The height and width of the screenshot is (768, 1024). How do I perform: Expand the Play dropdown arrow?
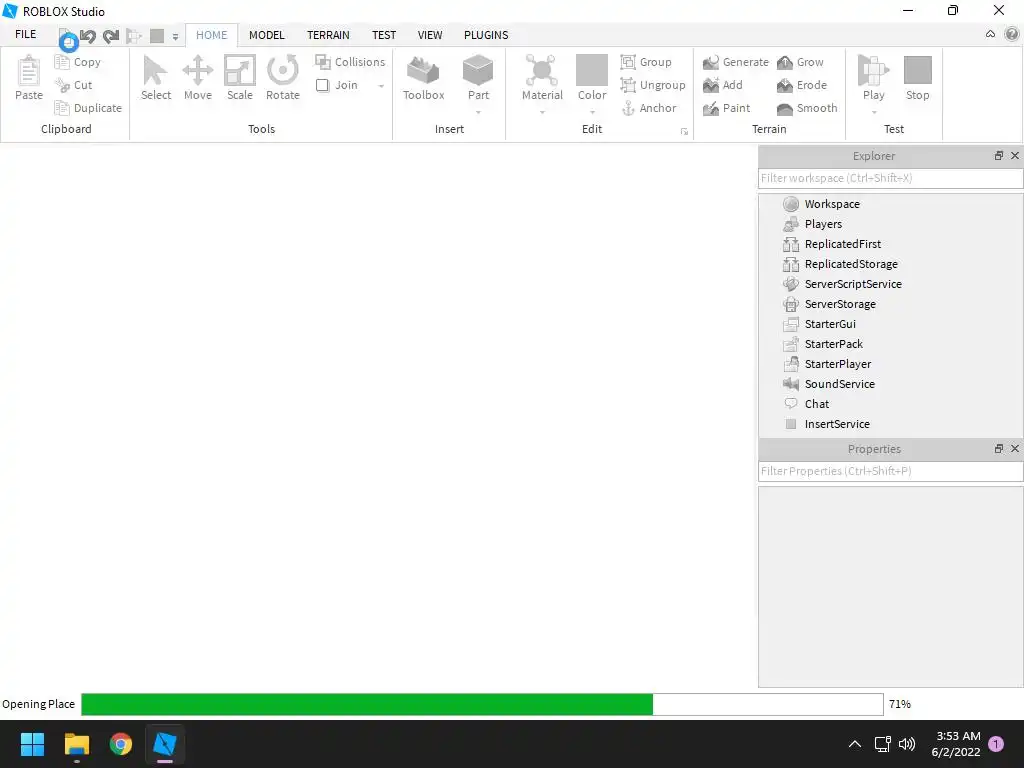pyautogui.click(x=873, y=112)
